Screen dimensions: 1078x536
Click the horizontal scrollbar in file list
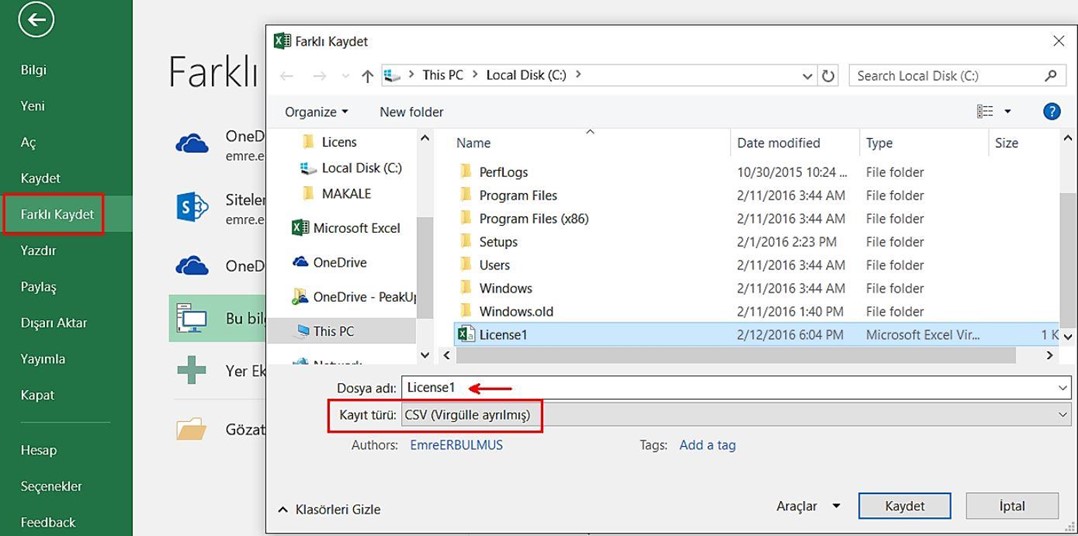coord(735,355)
